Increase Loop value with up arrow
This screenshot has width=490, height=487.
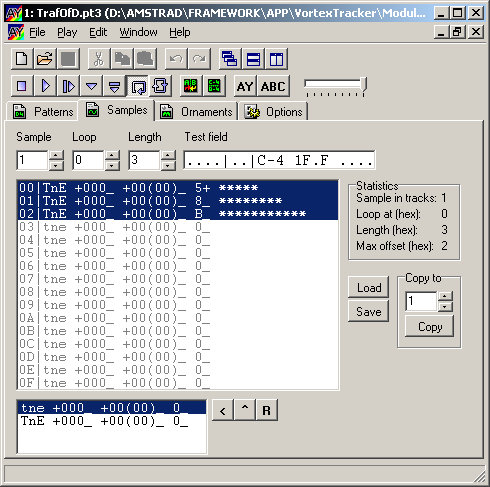pyautogui.click(x=112, y=155)
